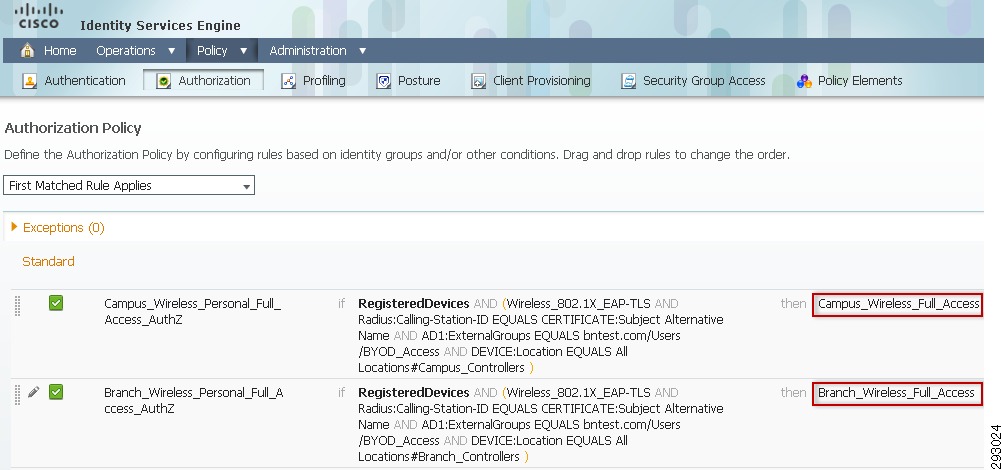Click the Security Group Access icon
This screenshot has width=1001, height=470.
629,81
